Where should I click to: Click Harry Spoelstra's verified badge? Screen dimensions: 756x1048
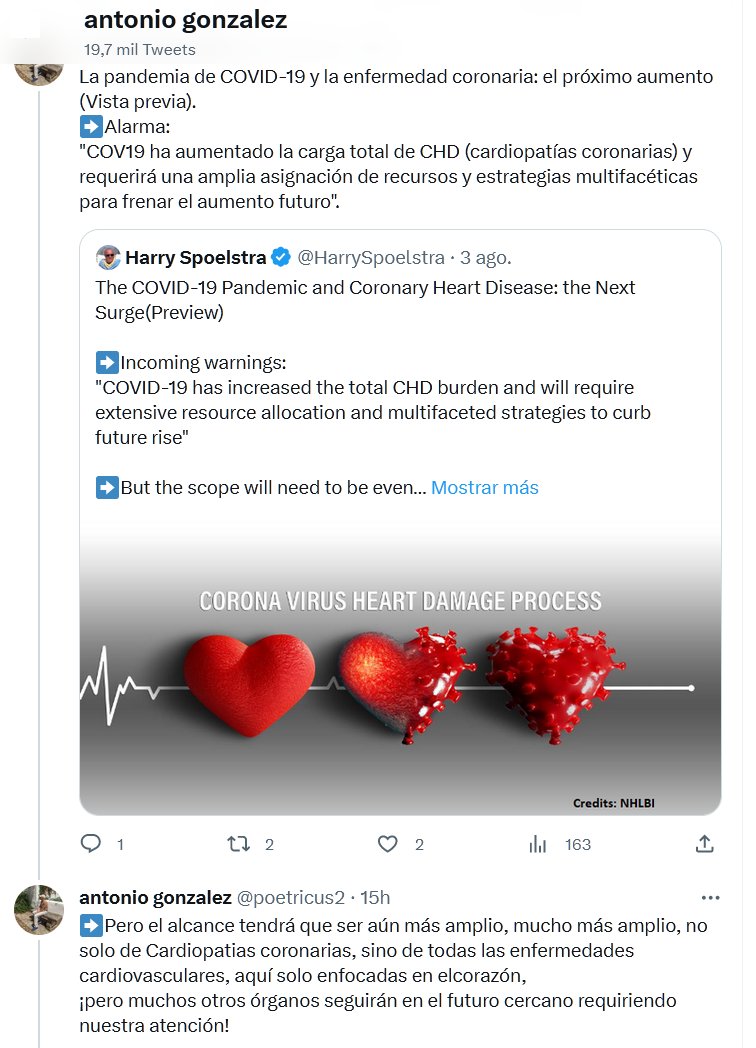[x=282, y=257]
